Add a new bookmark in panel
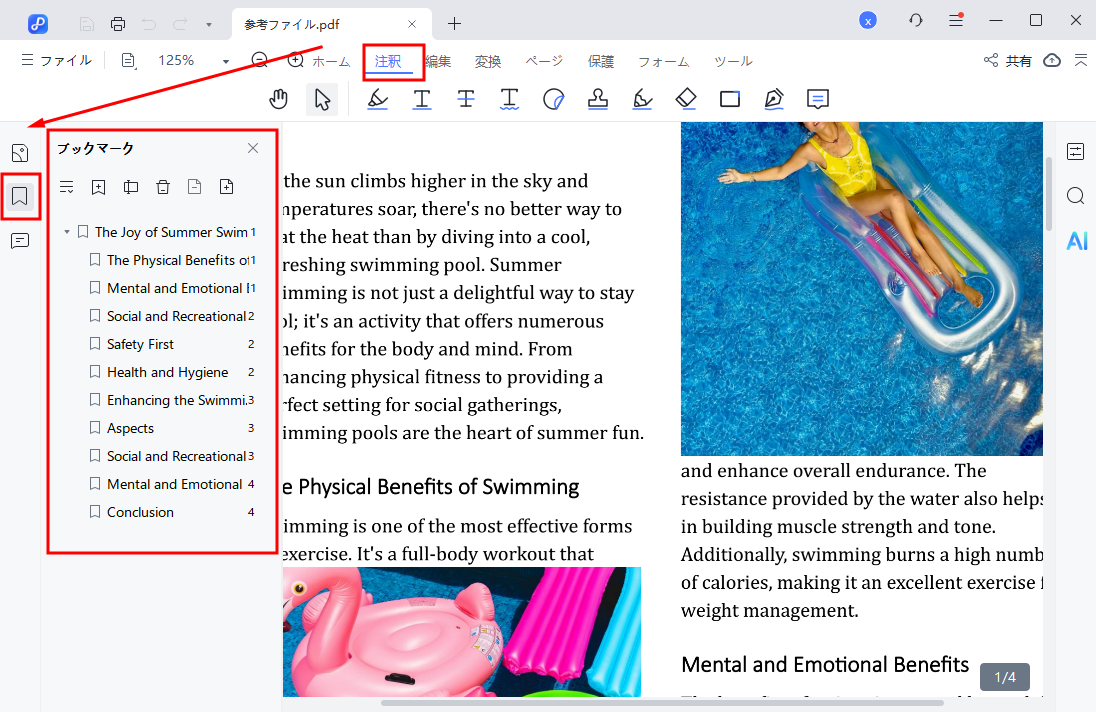Screen dimensions: 1096x712 [98, 187]
